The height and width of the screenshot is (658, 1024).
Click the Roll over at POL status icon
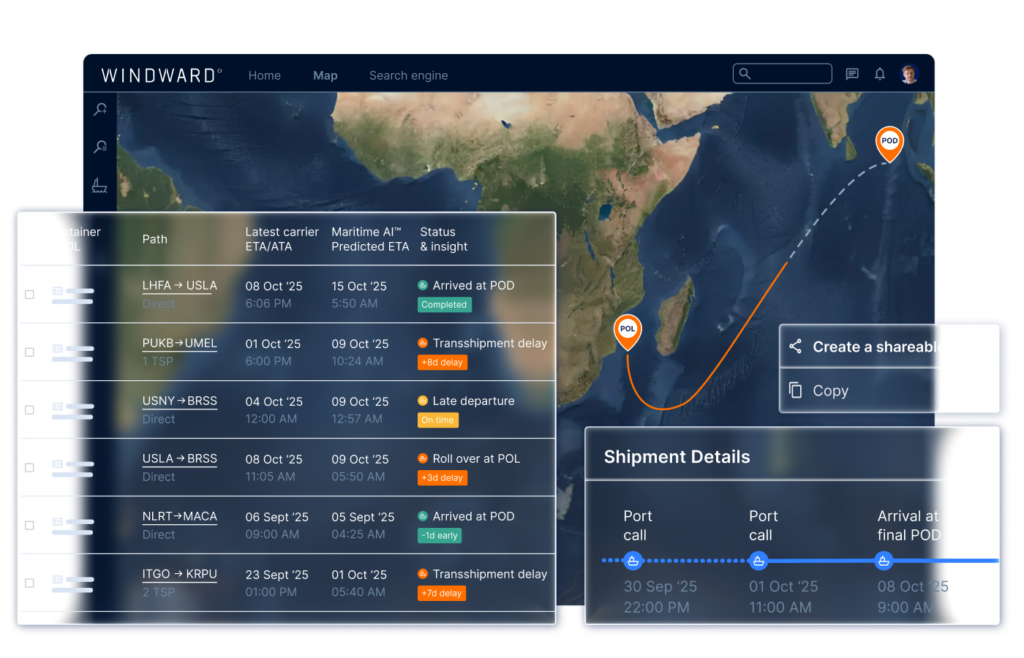pyautogui.click(x=423, y=458)
